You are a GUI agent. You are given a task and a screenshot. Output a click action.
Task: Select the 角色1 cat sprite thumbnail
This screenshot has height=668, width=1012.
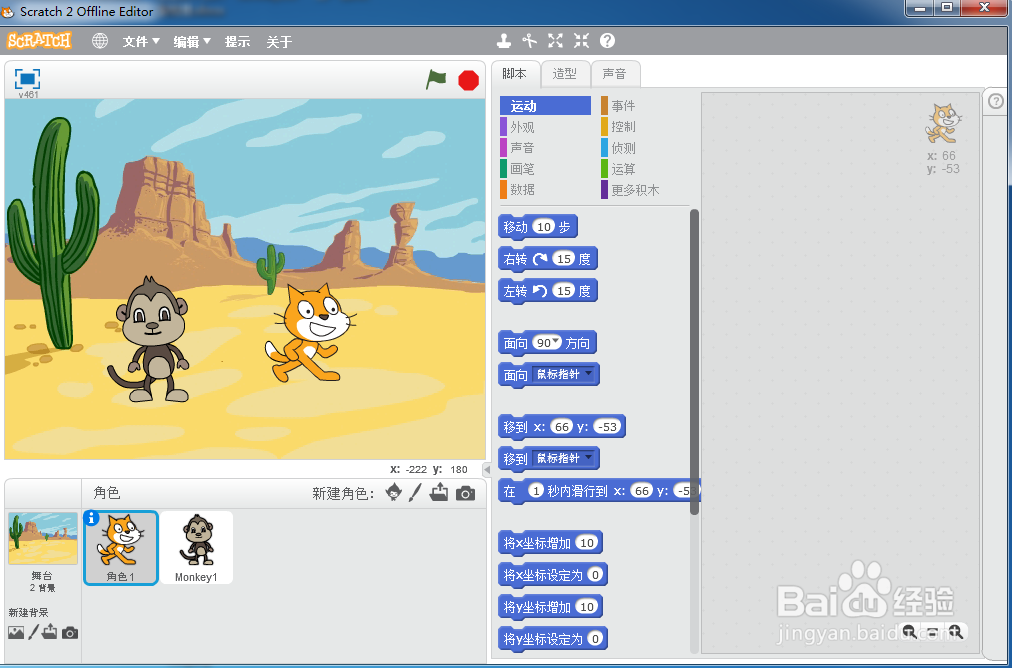point(121,547)
